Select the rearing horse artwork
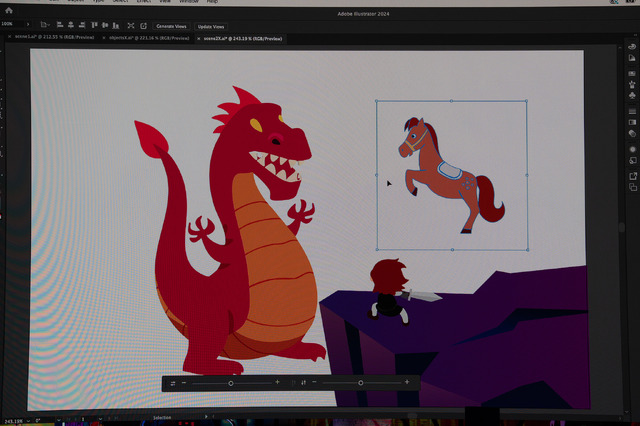The image size is (640, 426). 451,175
